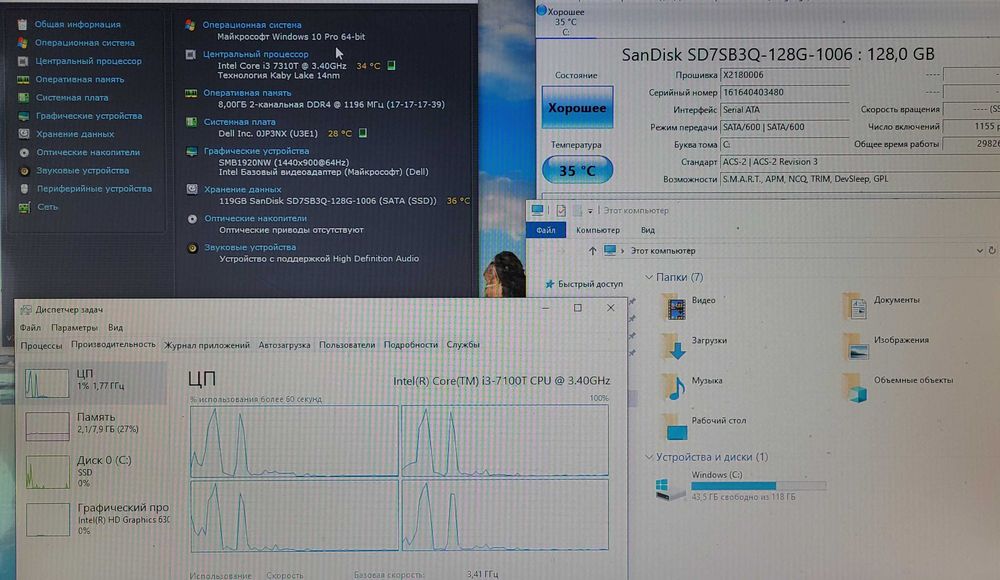Screen dimensions: 1000x580
Task: Open Оперативная память sidebar entry
Action: tap(79, 79)
